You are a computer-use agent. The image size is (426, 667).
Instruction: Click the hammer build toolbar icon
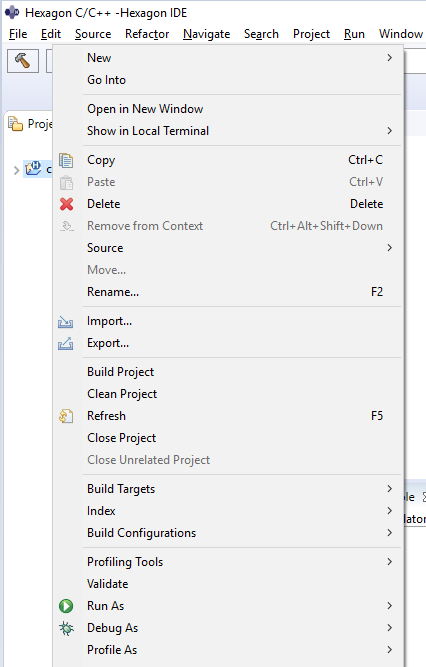click(x=23, y=61)
